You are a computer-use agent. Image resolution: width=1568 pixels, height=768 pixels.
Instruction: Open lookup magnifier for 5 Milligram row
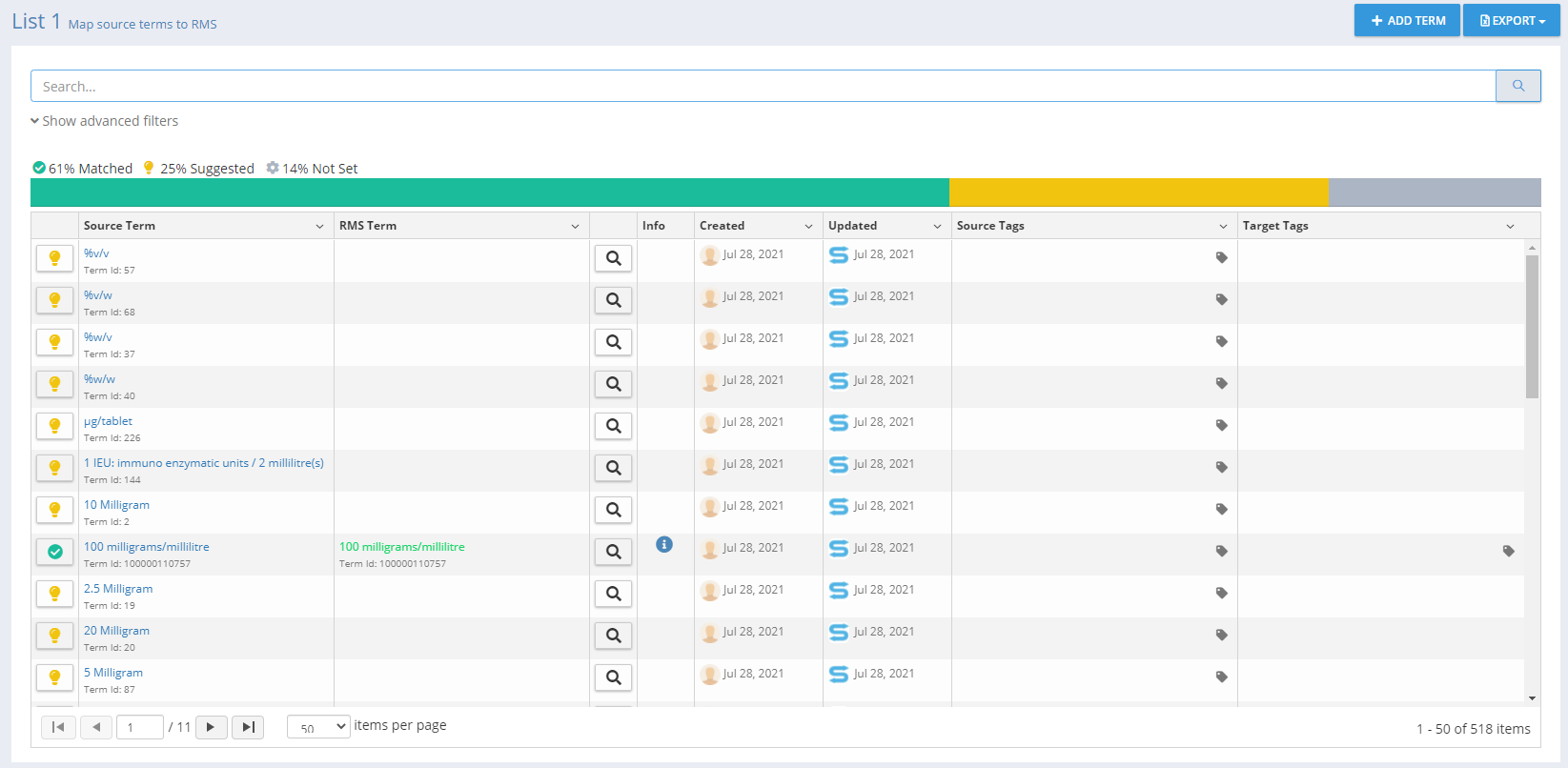coord(613,677)
